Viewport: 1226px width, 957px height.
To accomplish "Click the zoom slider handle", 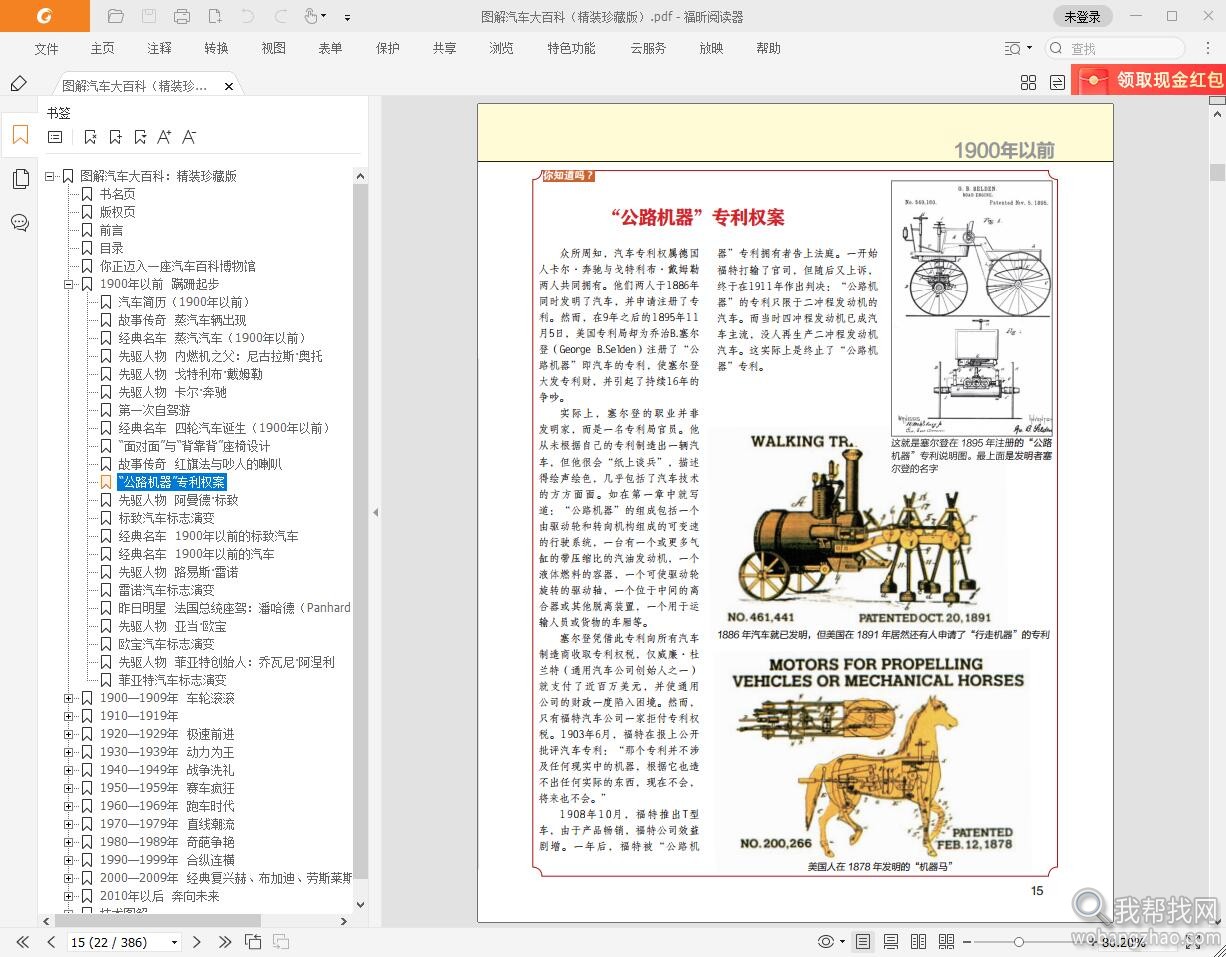I will click(x=1018, y=942).
